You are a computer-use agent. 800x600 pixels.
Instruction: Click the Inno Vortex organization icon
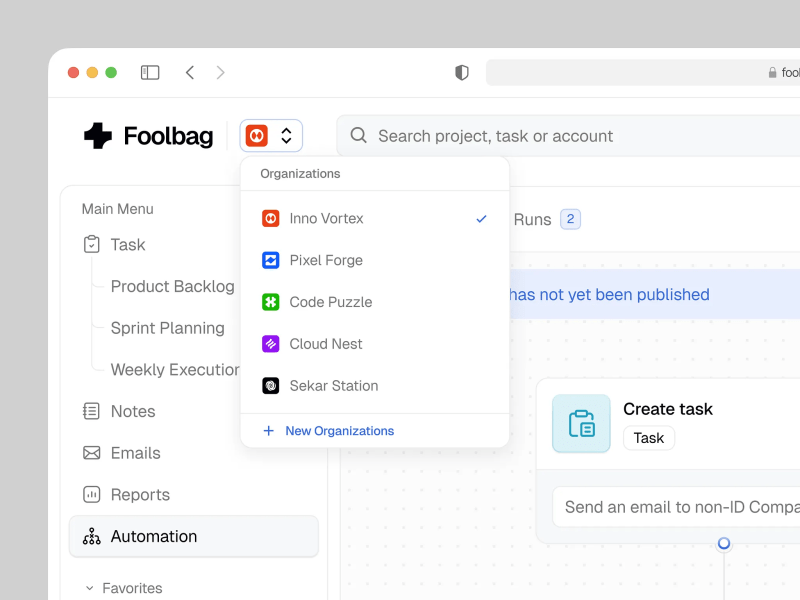coord(270,219)
